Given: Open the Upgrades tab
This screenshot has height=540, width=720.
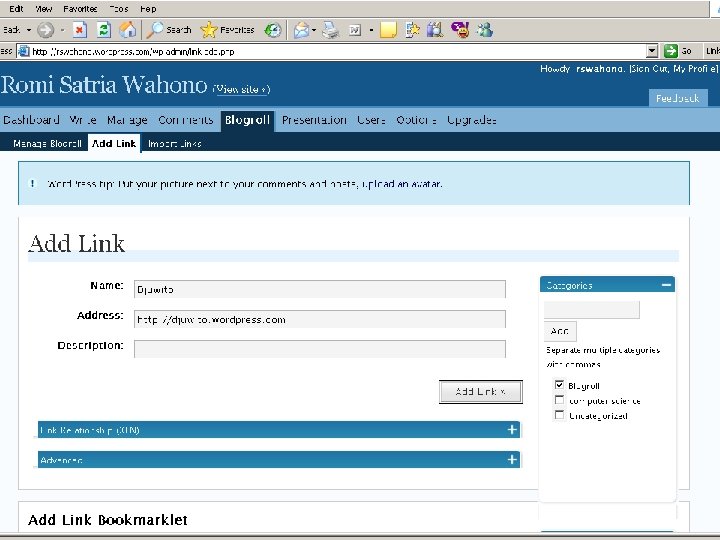Looking at the screenshot, I should 472,120.
